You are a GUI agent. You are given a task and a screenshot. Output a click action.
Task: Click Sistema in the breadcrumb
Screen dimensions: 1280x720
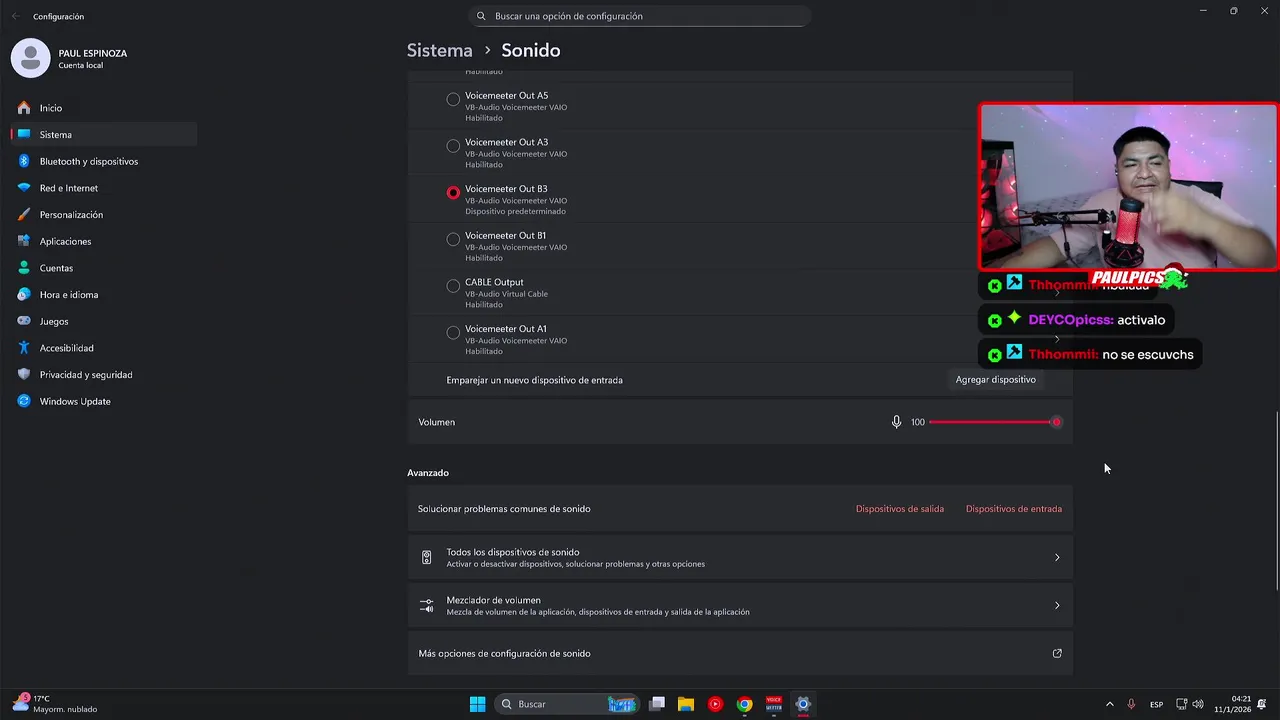(439, 50)
